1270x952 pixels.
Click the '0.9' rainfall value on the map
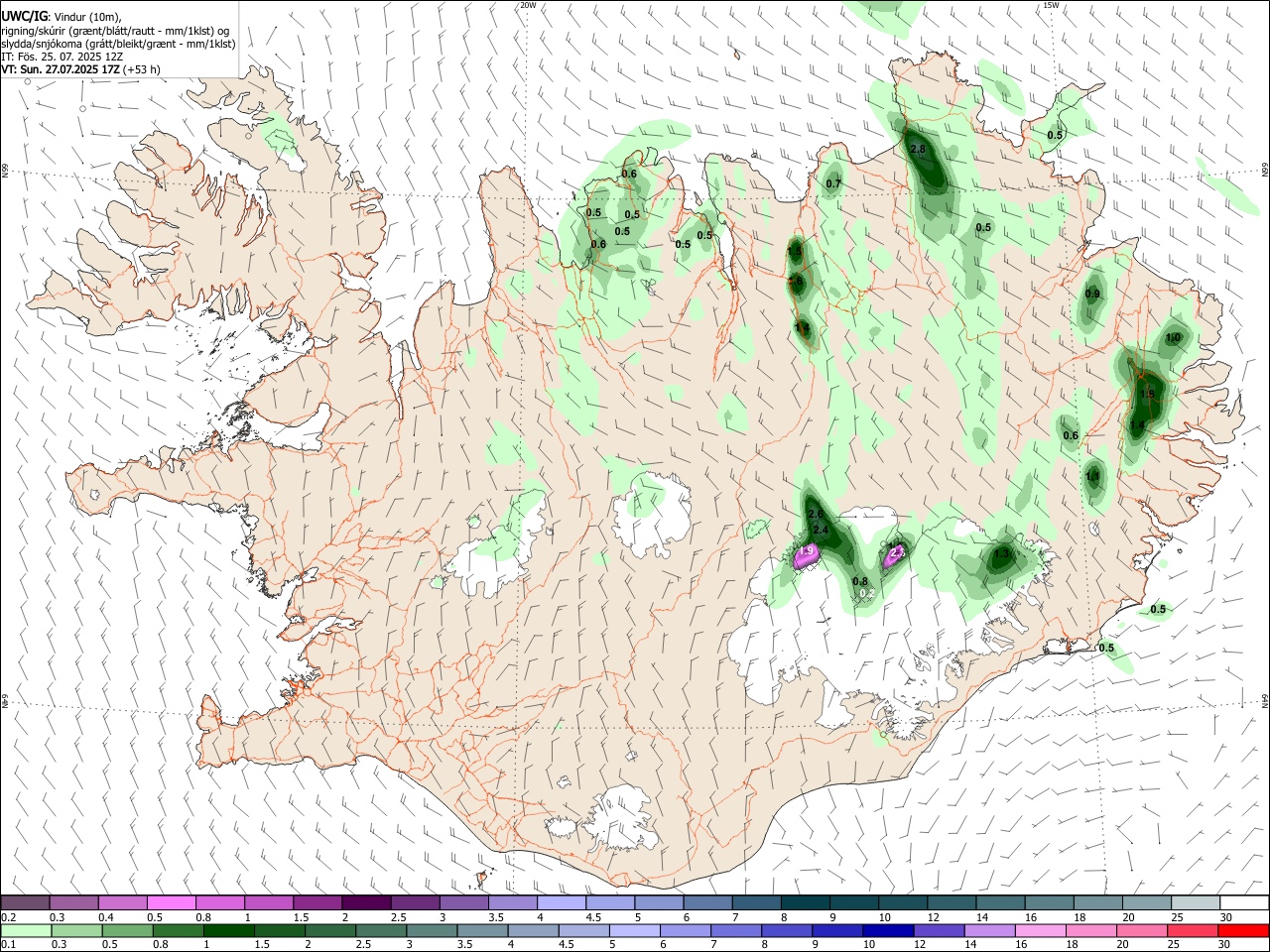point(1092,294)
